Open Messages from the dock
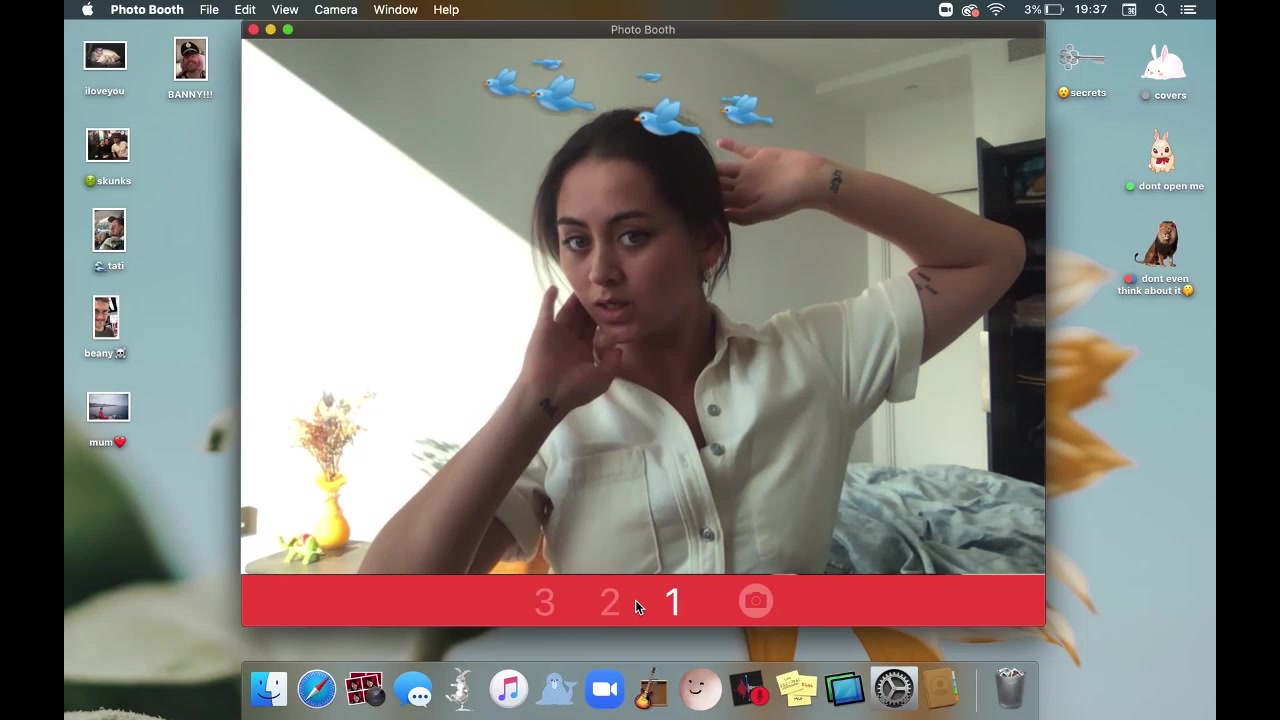The image size is (1280, 720). pyautogui.click(x=412, y=689)
